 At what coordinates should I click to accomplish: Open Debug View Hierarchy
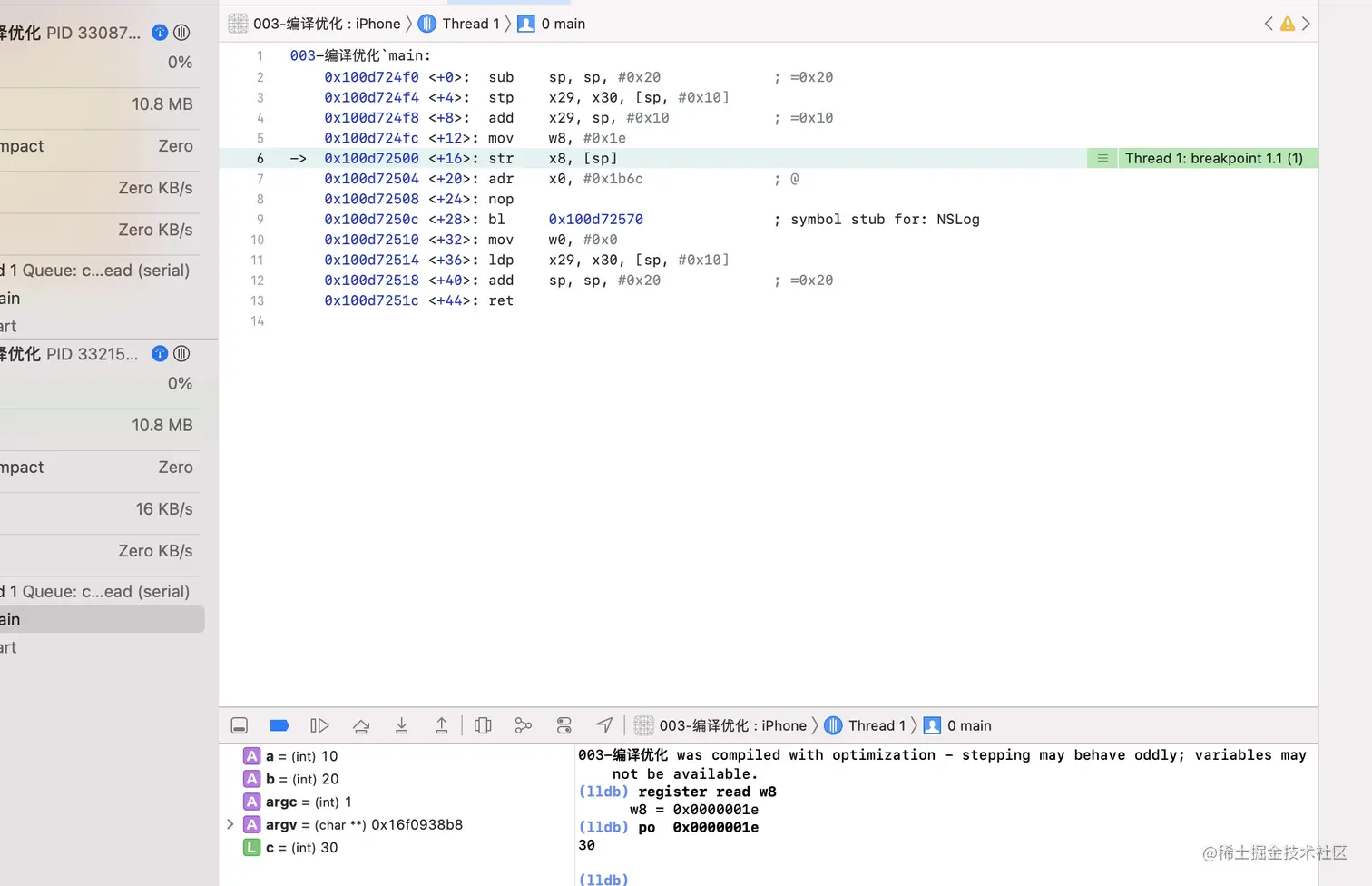pos(483,725)
